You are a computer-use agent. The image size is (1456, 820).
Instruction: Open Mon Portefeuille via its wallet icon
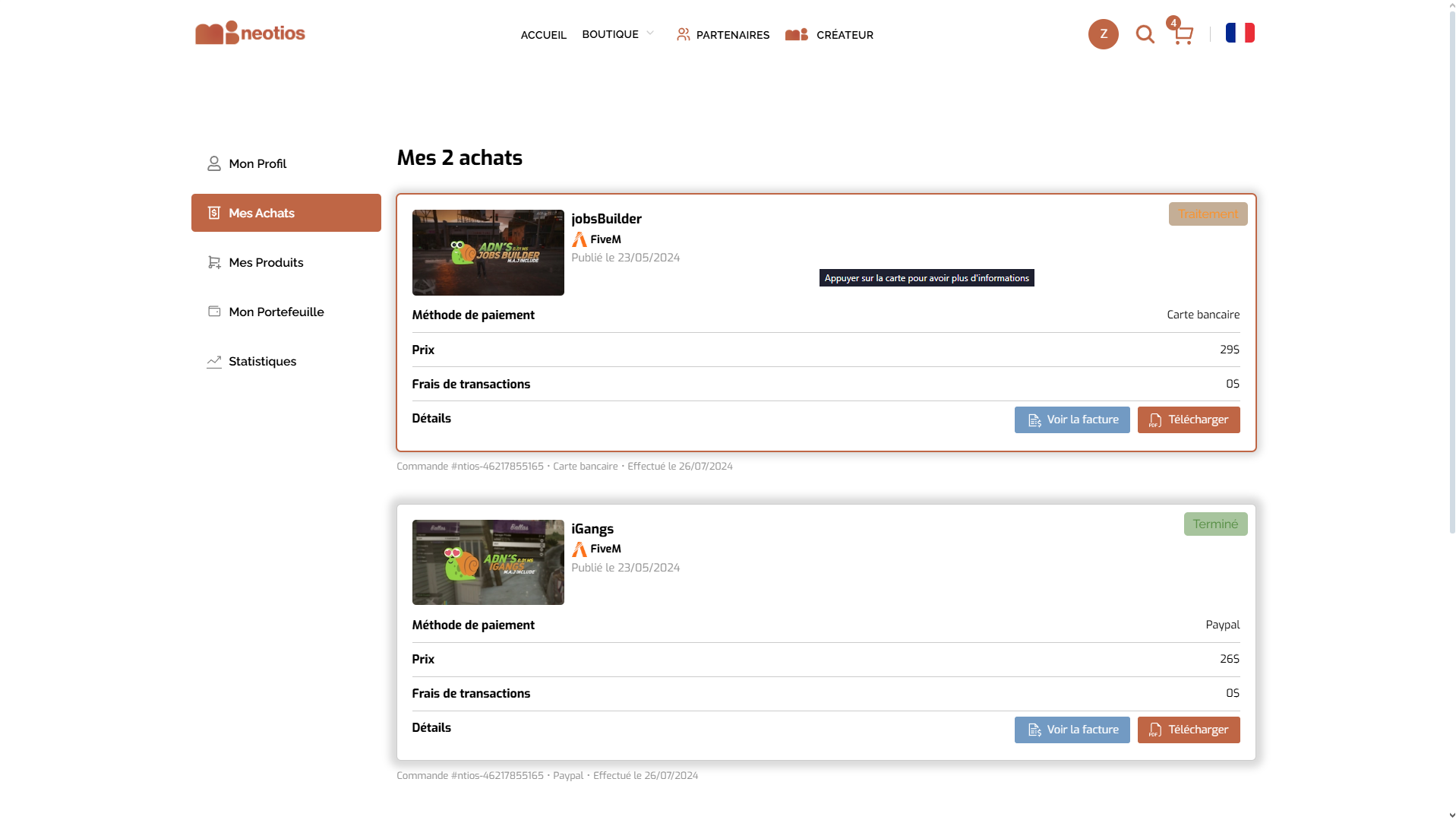point(213,311)
